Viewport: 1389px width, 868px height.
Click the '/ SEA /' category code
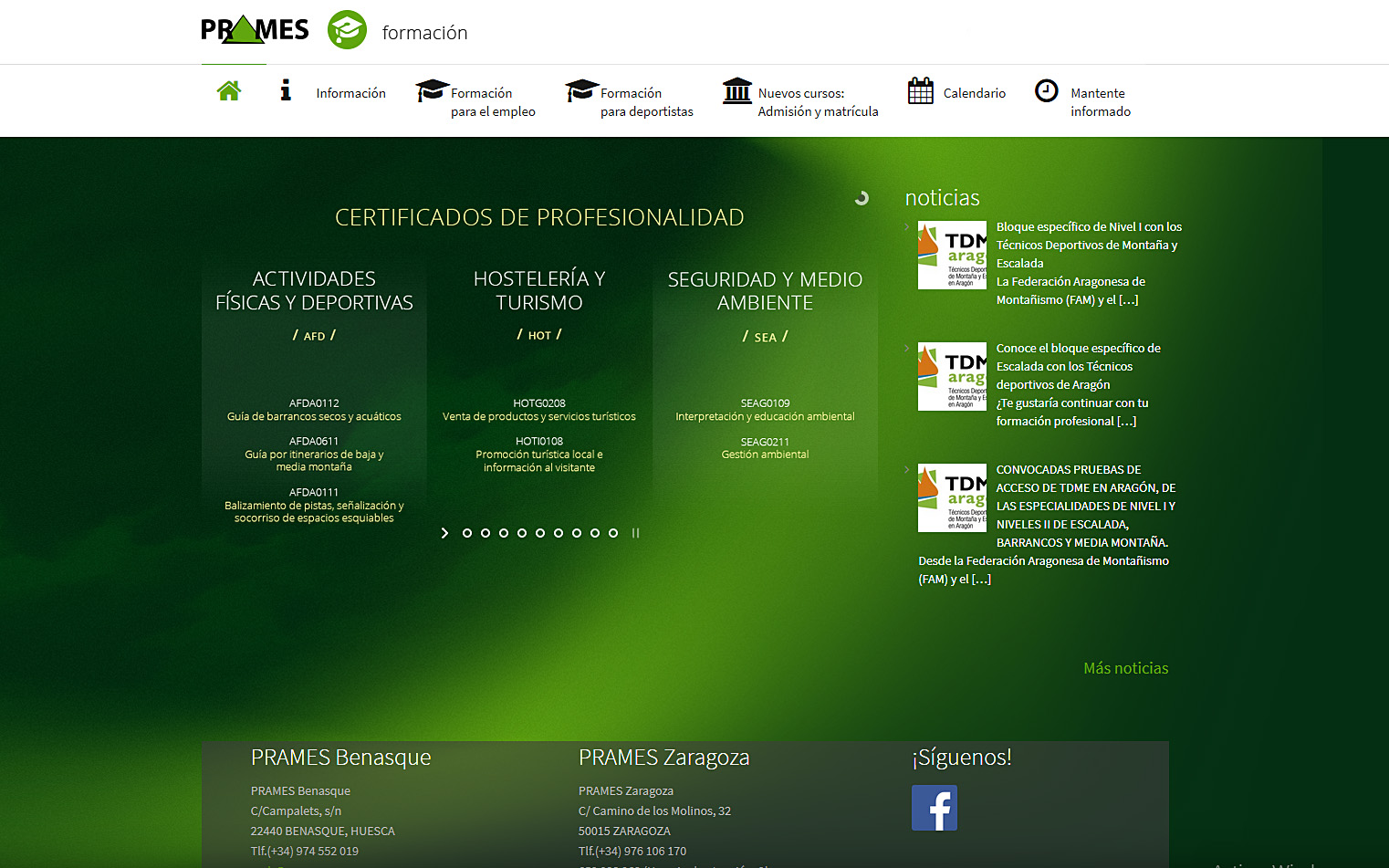click(x=765, y=337)
